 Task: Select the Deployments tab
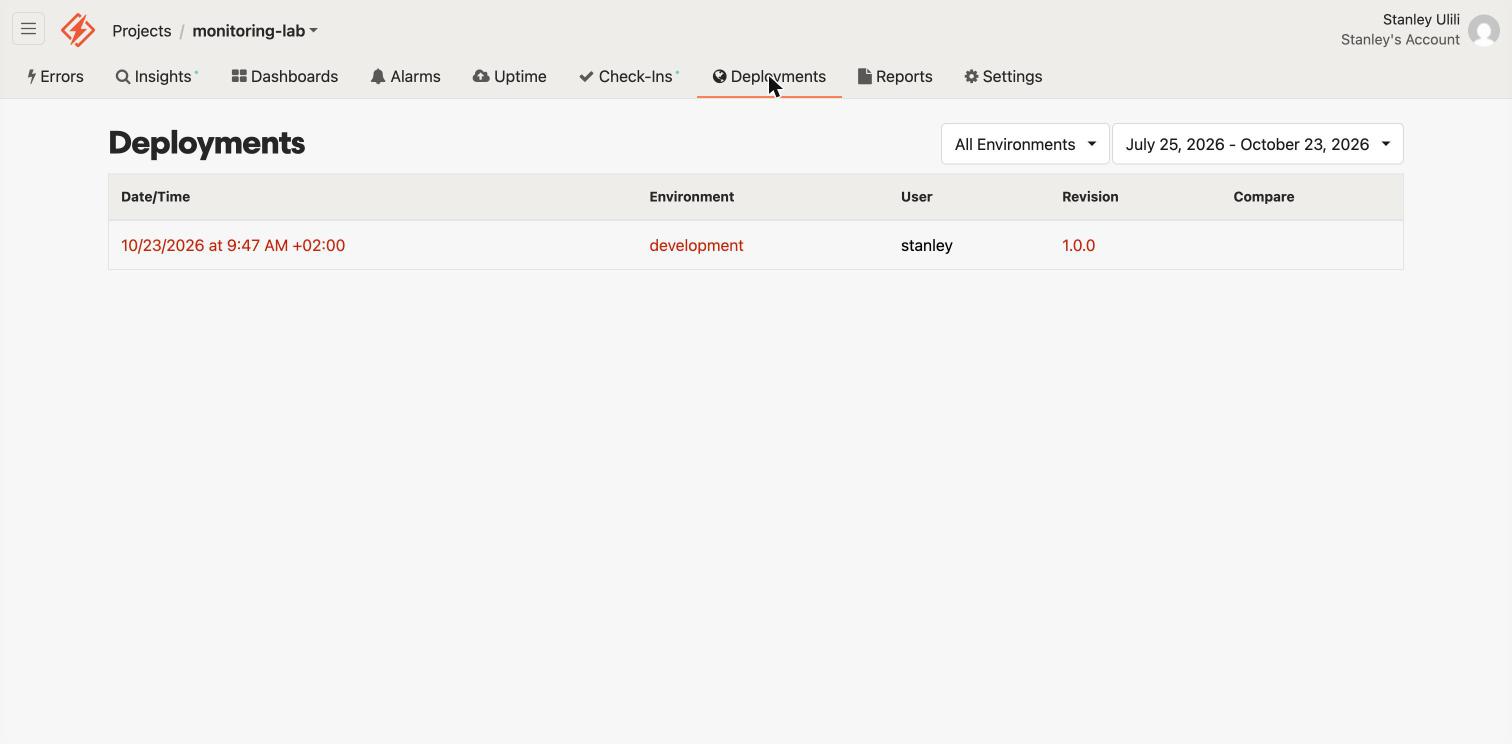[x=769, y=77]
